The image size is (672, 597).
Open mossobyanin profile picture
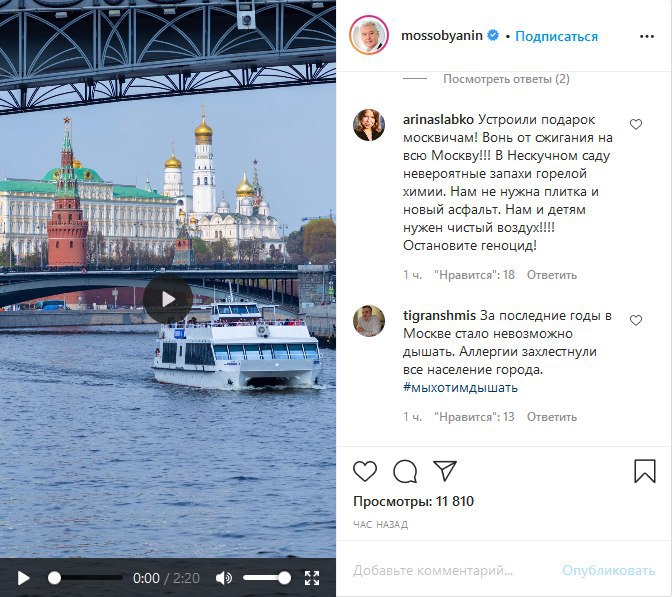pyautogui.click(x=369, y=36)
